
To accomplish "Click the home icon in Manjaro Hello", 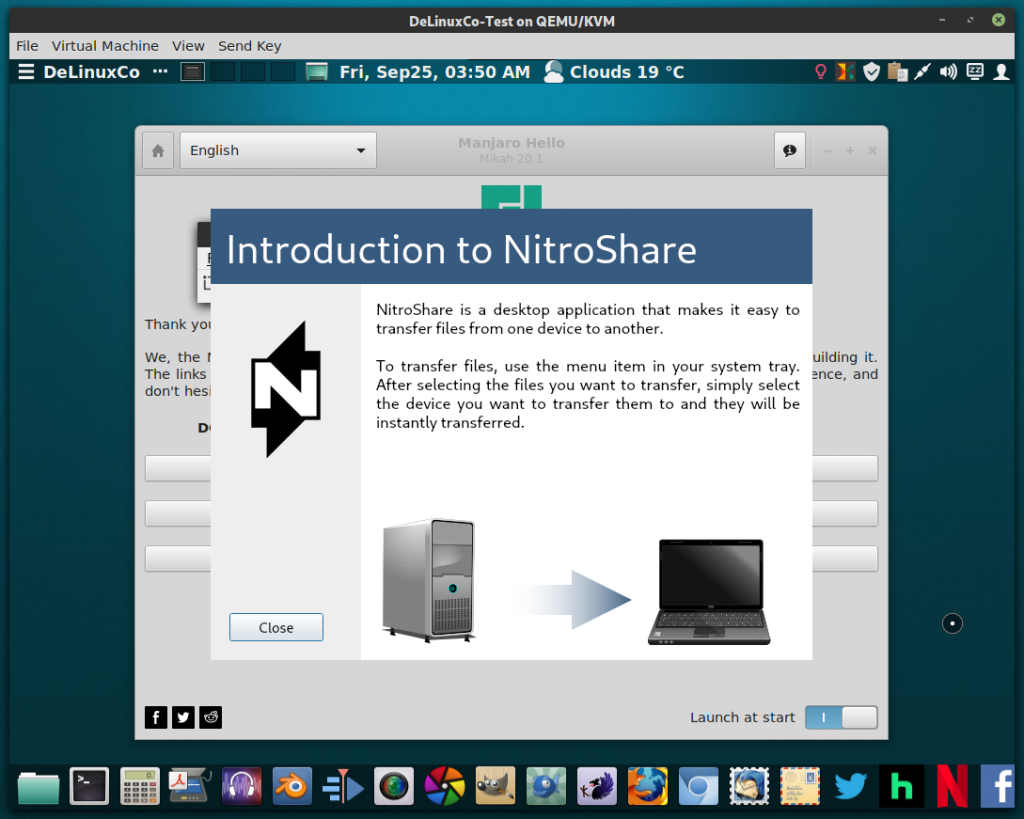I will [x=157, y=149].
